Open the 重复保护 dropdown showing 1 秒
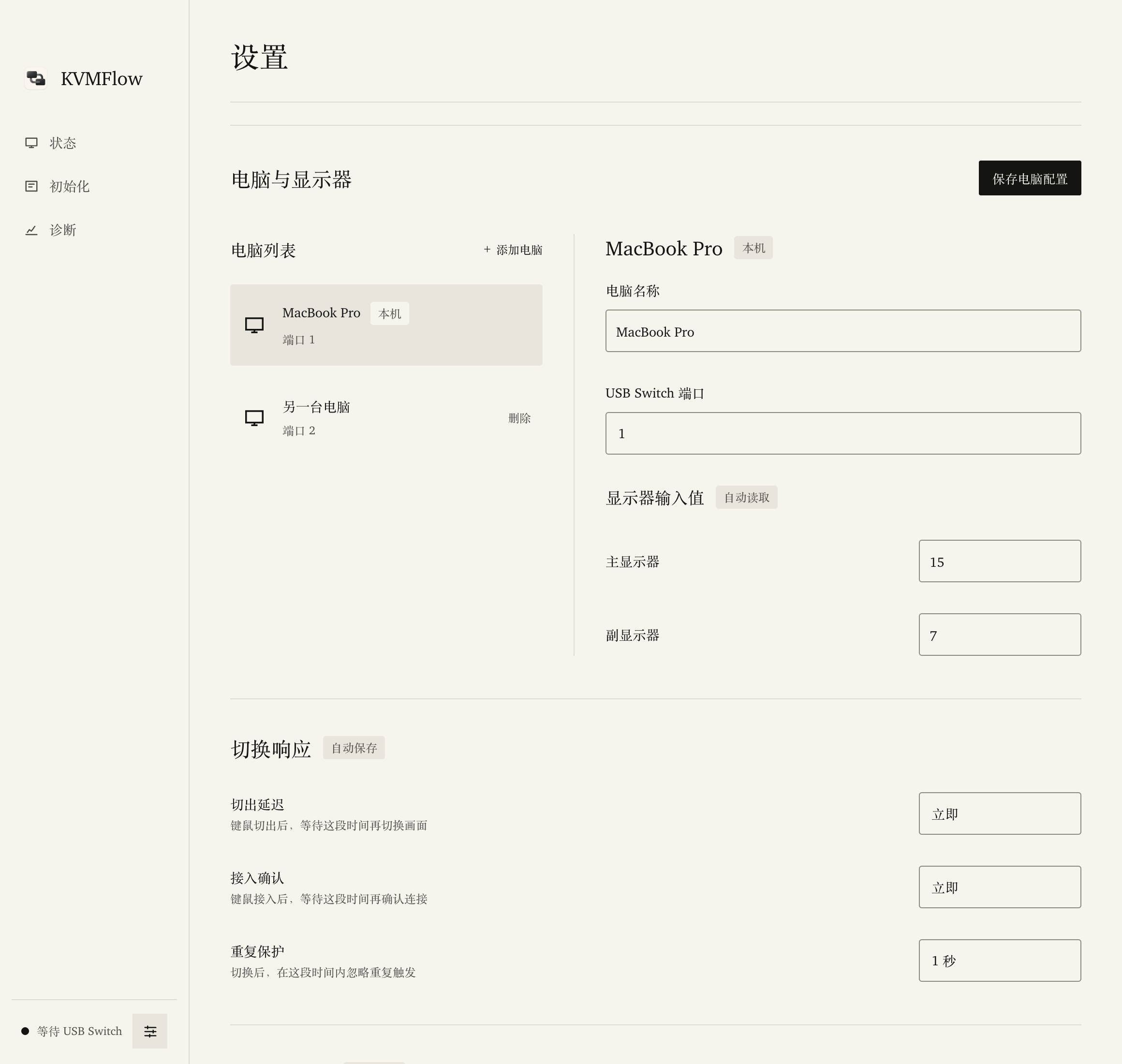 (x=1000, y=961)
